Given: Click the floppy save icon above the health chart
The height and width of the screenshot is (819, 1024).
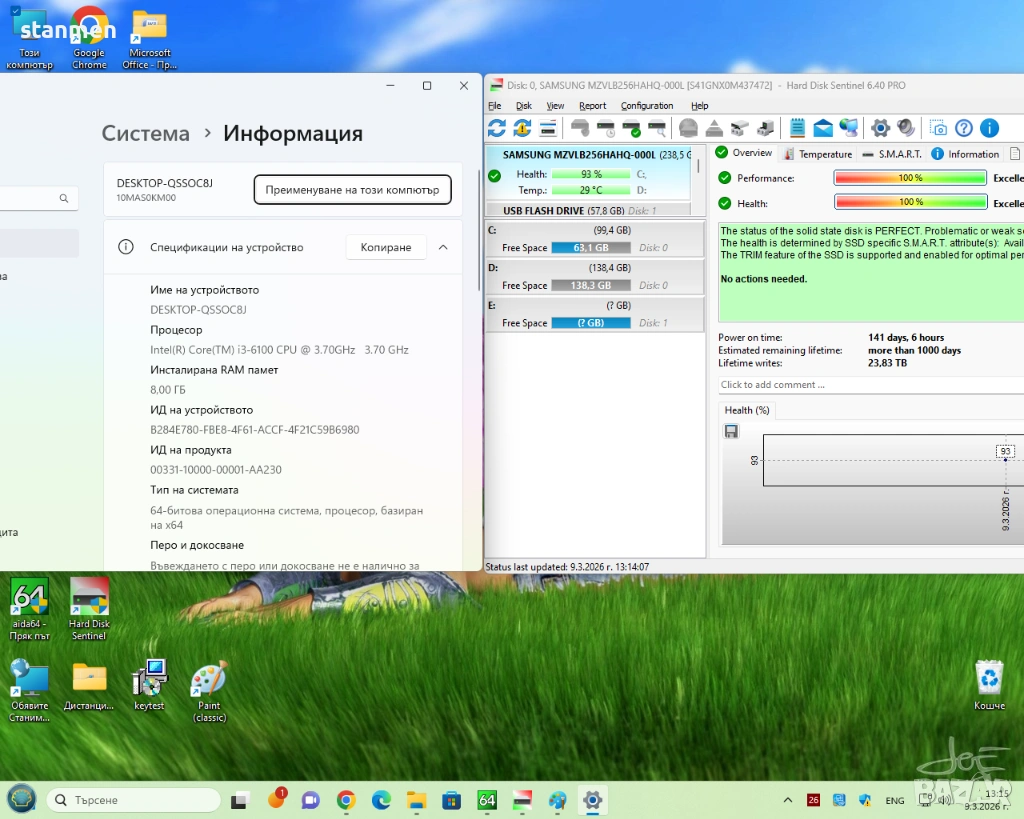Looking at the screenshot, I should (731, 431).
